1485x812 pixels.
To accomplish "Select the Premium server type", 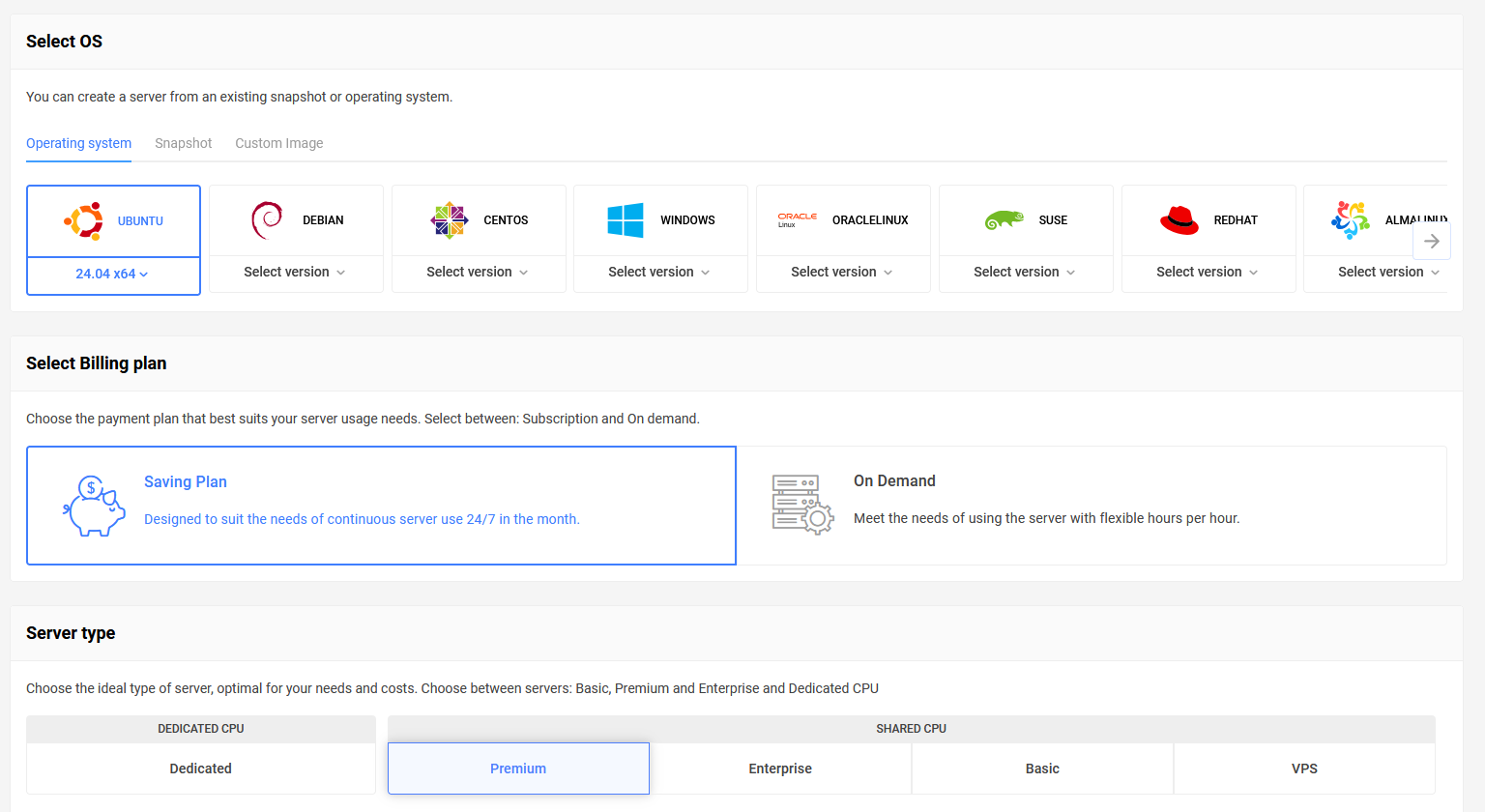I will coord(518,768).
